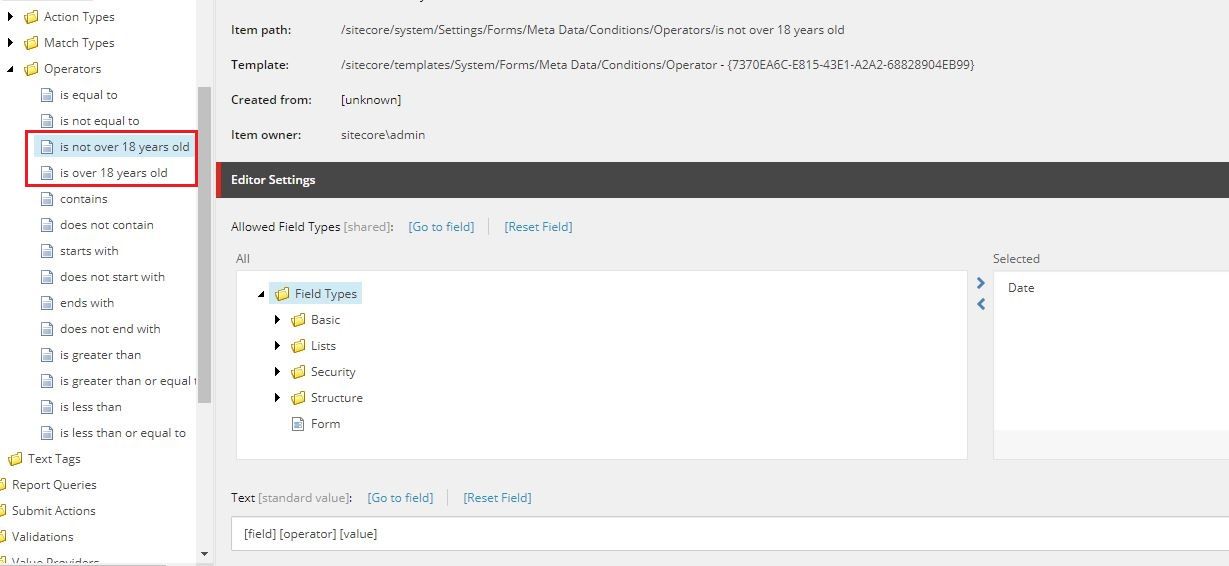The image size is (1229, 566).
Task: Expand the Action Types tree node
Action: pyautogui.click(x=11, y=17)
